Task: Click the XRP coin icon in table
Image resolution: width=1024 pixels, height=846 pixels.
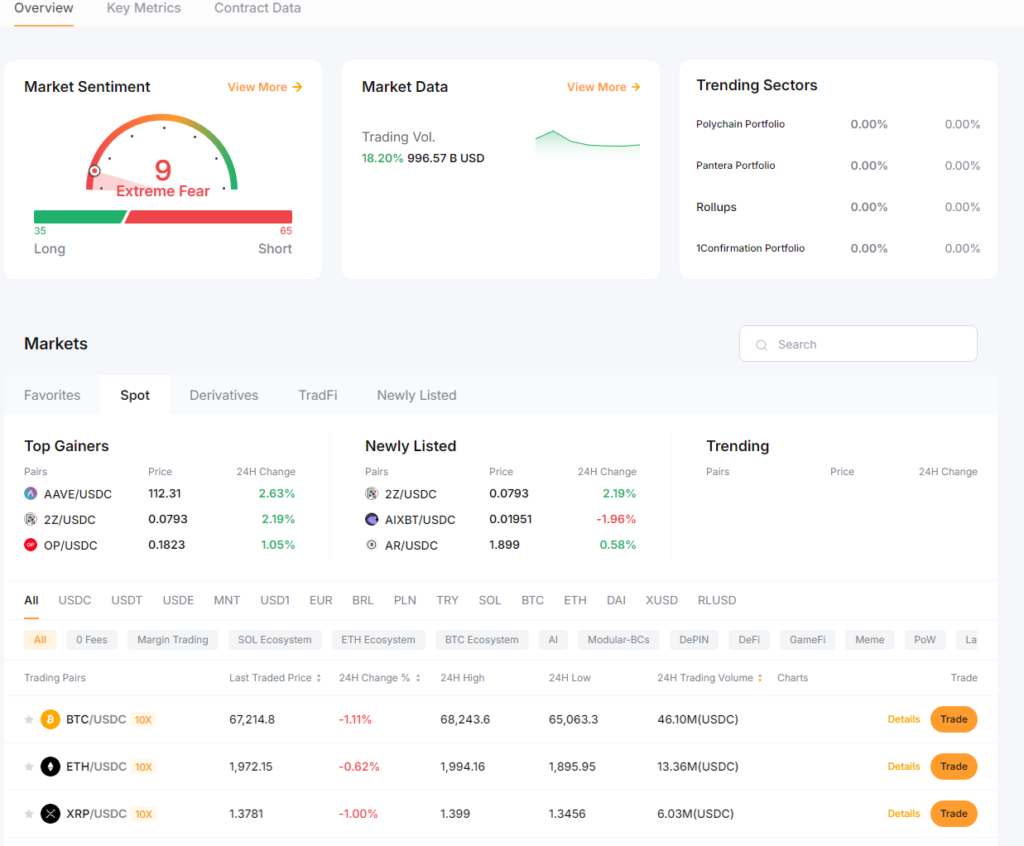Action: (x=50, y=814)
